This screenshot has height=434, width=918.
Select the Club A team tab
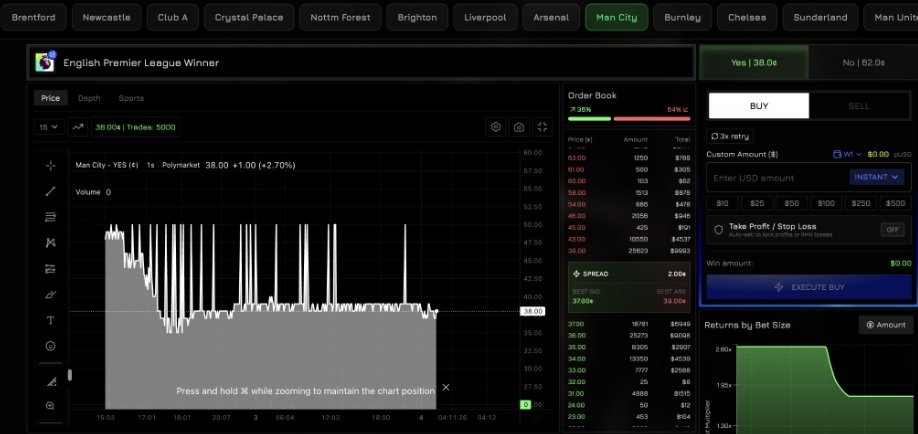(x=173, y=18)
